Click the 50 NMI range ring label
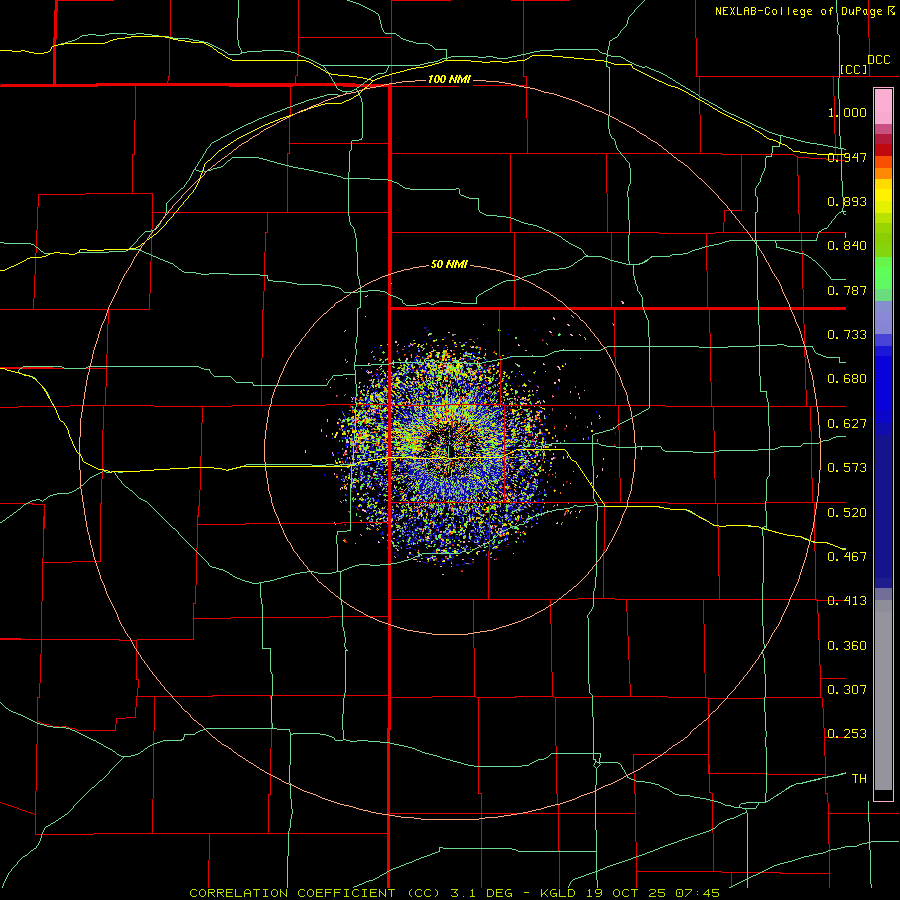Viewport: 900px width, 900px height. point(449,265)
